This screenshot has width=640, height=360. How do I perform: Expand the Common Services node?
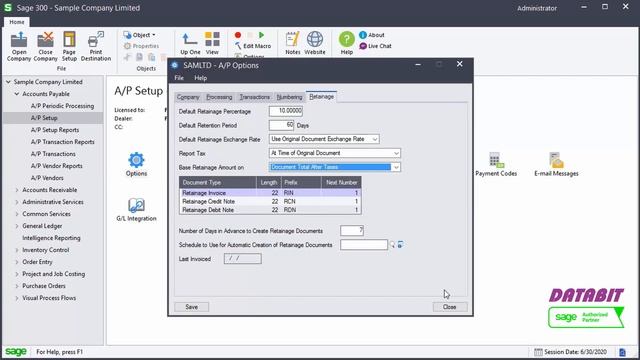[17, 214]
